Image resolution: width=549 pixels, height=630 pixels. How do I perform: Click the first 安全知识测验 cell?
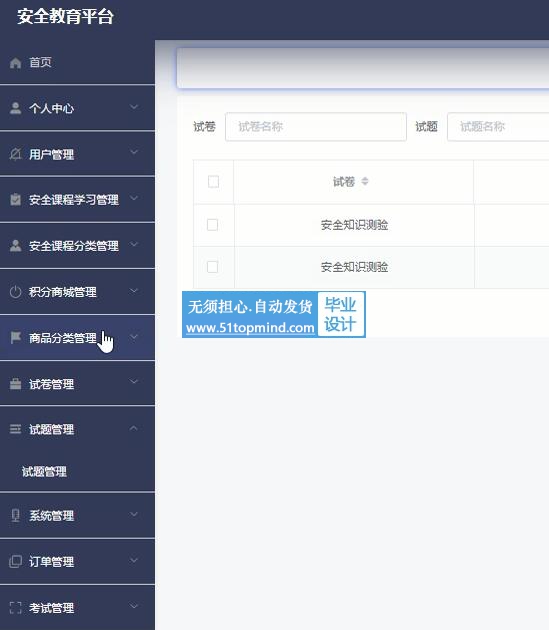click(x=354, y=225)
